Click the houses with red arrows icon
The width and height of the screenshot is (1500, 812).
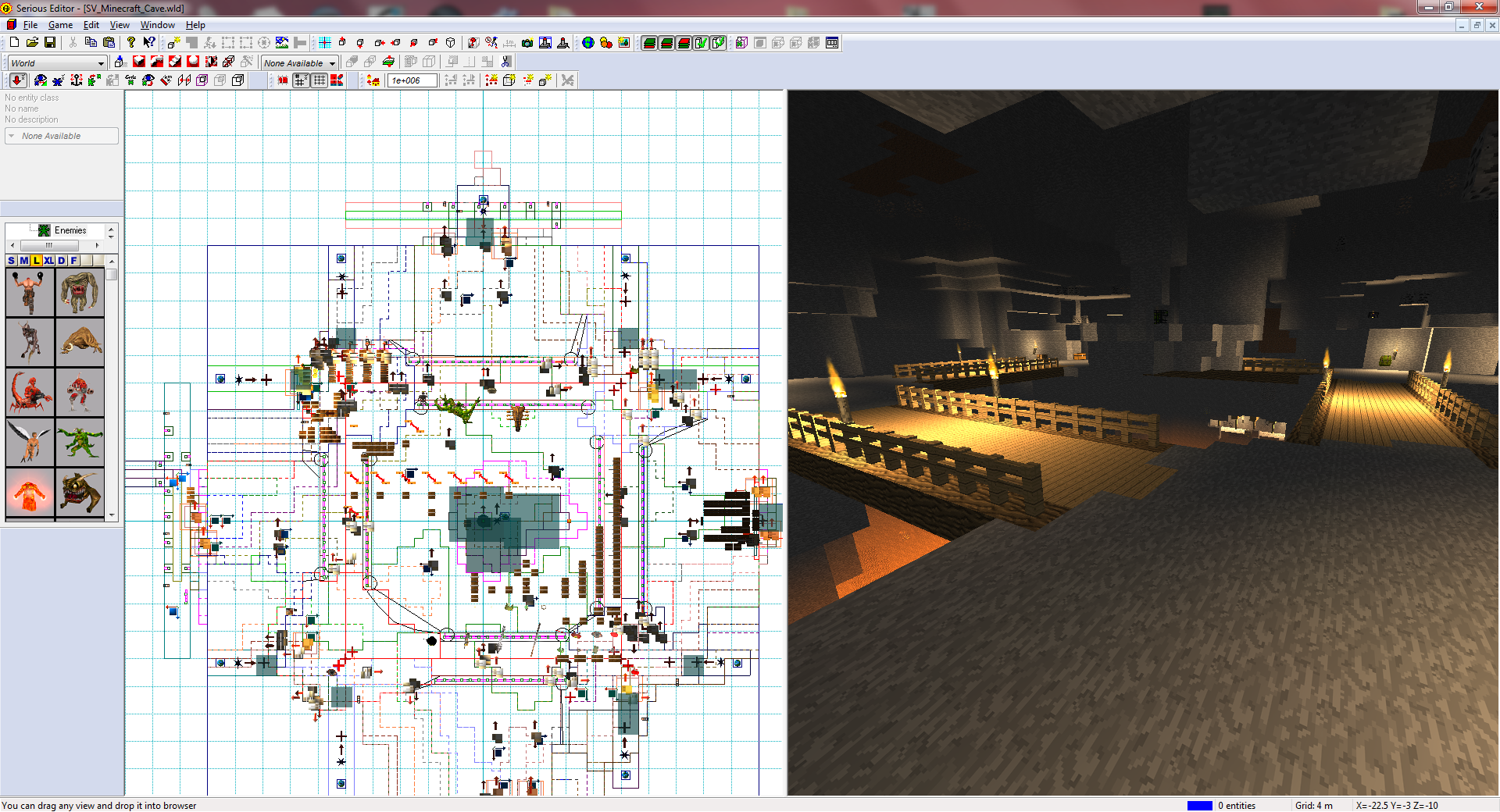373,80
